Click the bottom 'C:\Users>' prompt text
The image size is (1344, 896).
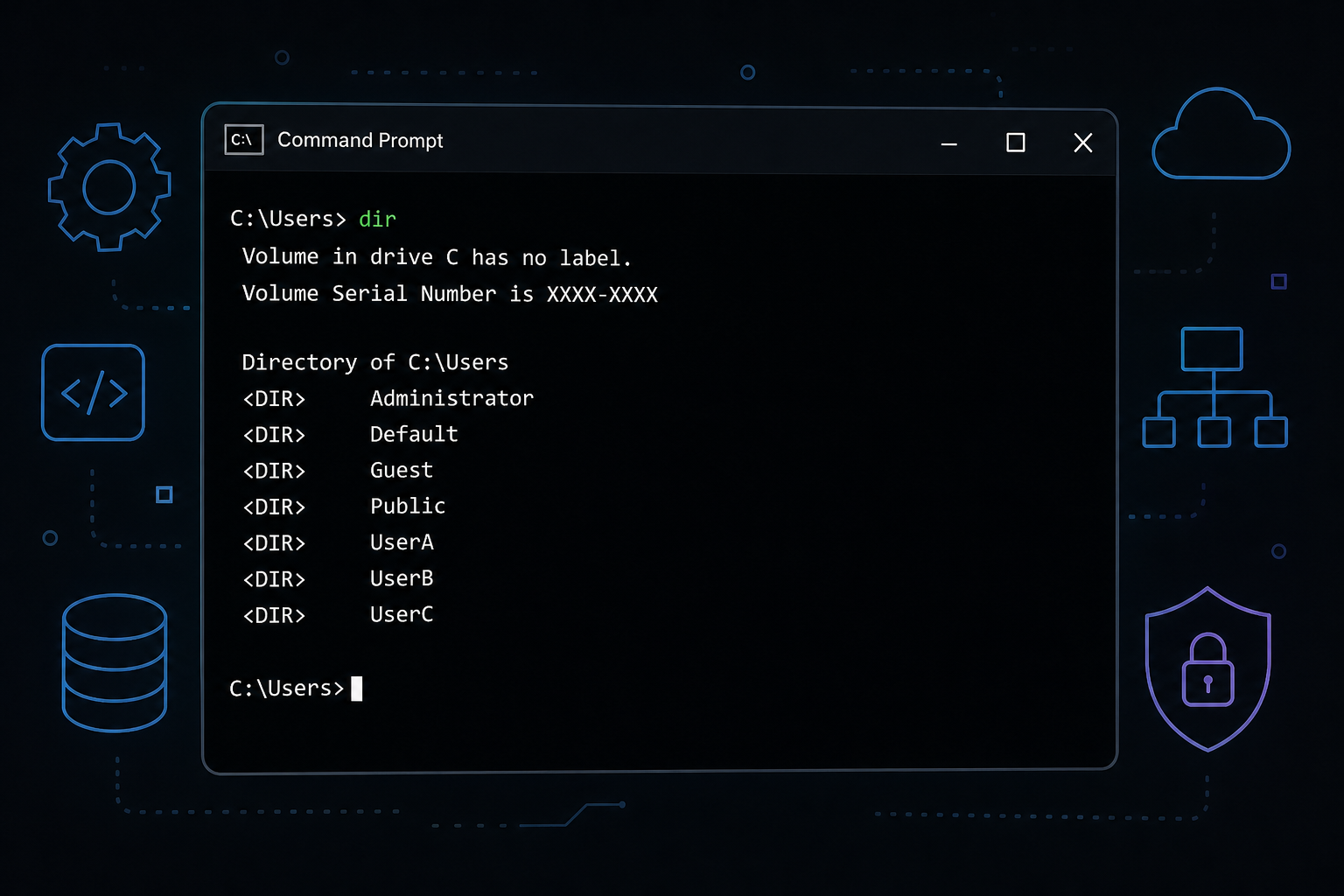point(287,689)
